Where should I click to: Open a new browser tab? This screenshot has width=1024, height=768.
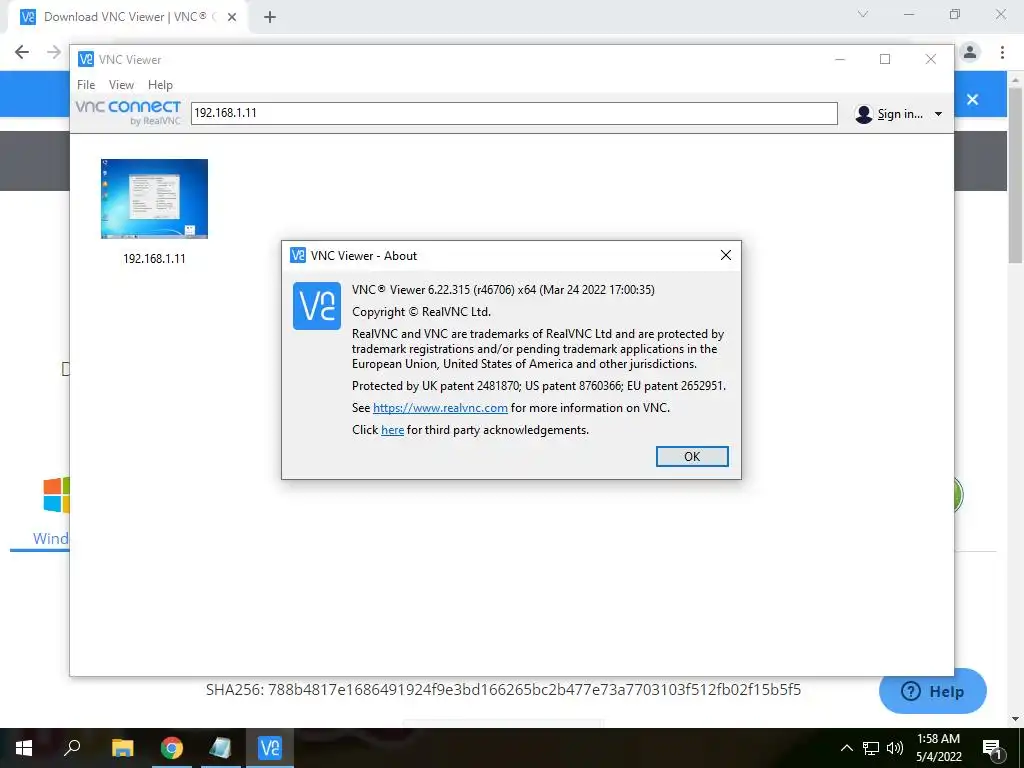point(270,18)
